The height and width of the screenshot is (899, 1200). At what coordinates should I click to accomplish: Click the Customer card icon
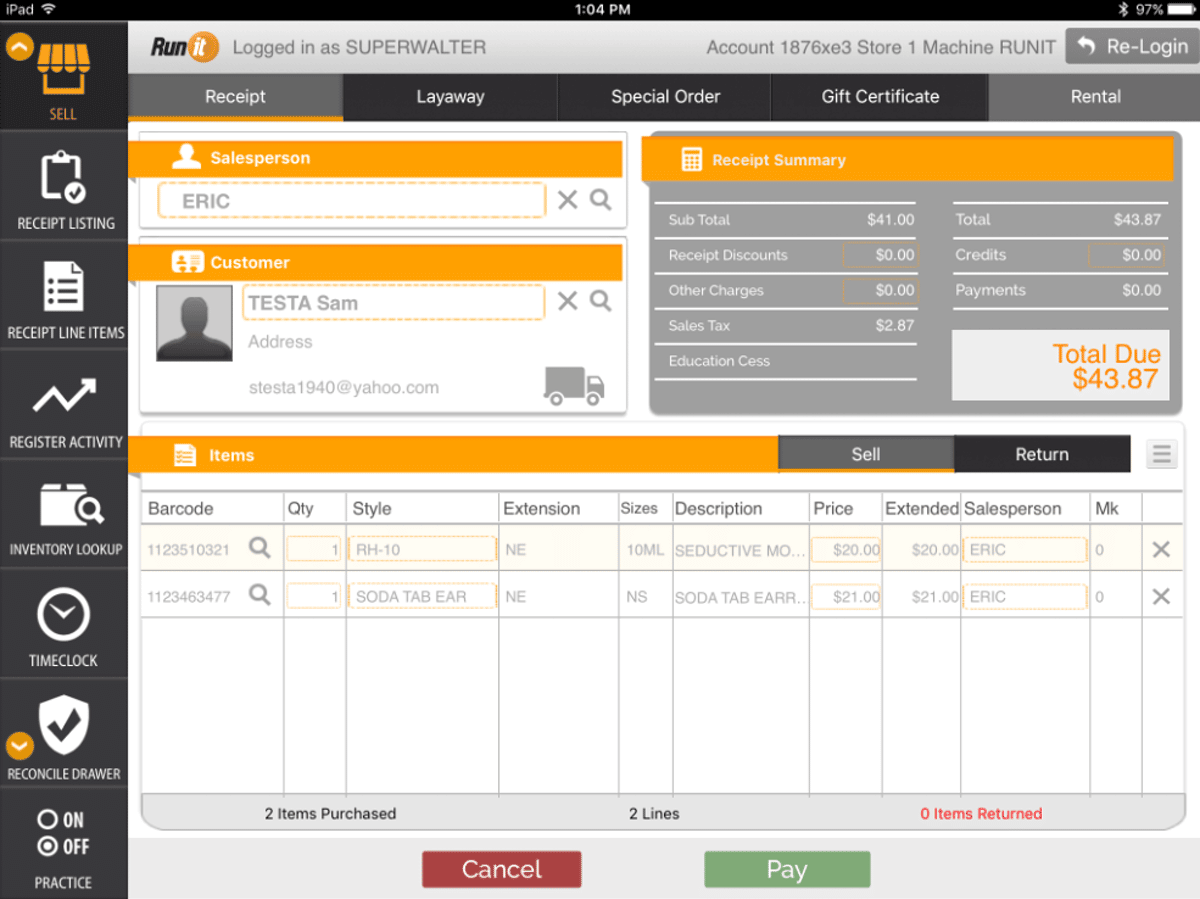(187, 262)
